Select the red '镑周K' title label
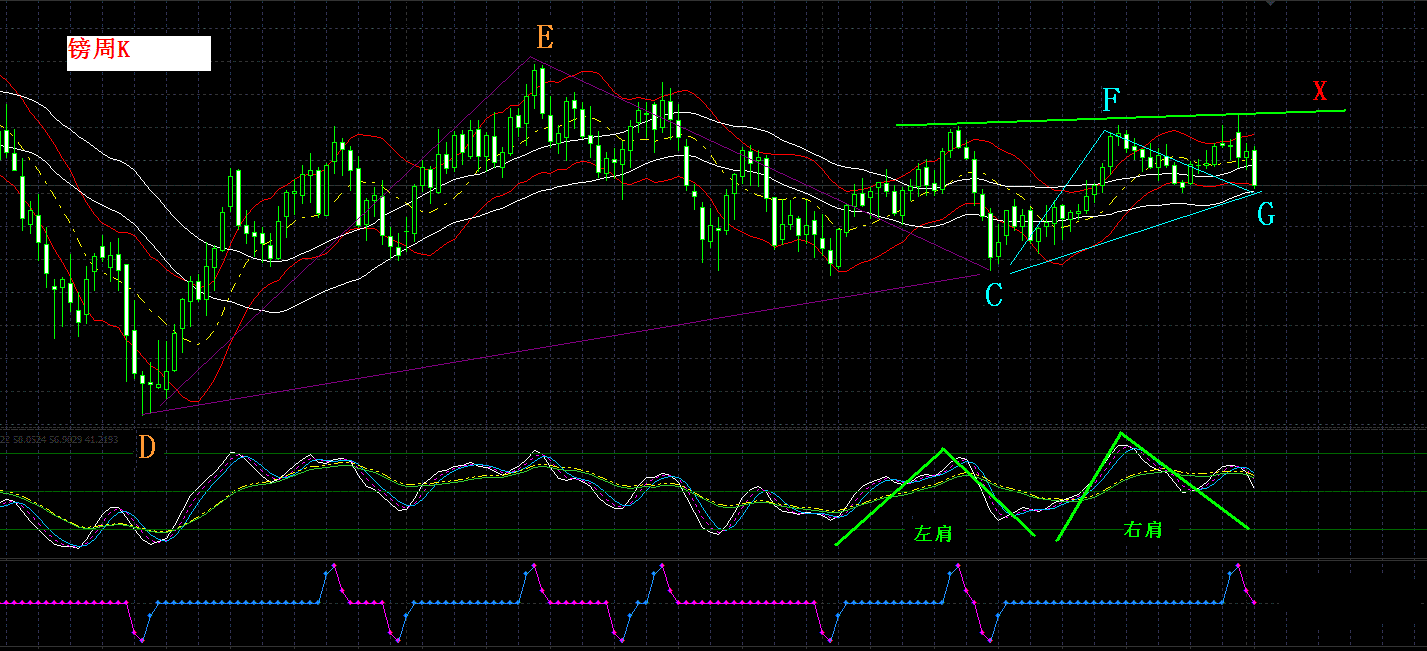Screen dimensions: 1427x651 click(99, 50)
